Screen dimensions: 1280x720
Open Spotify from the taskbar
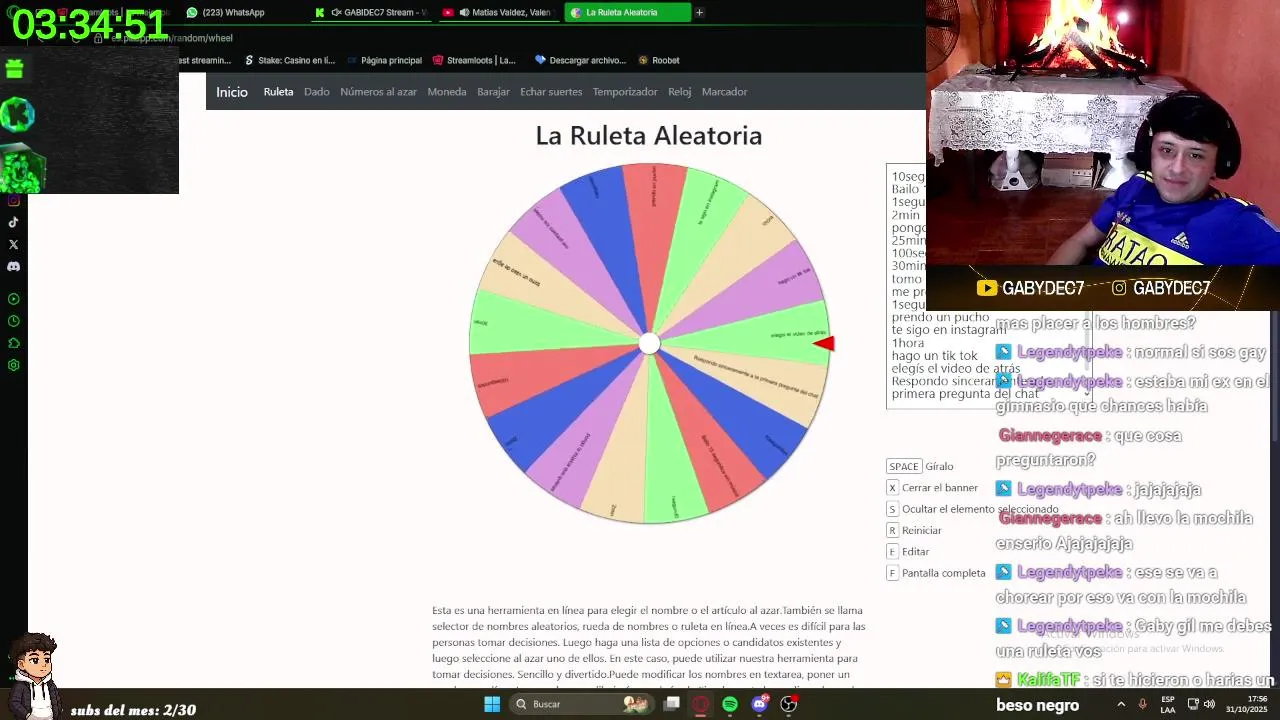(x=730, y=704)
